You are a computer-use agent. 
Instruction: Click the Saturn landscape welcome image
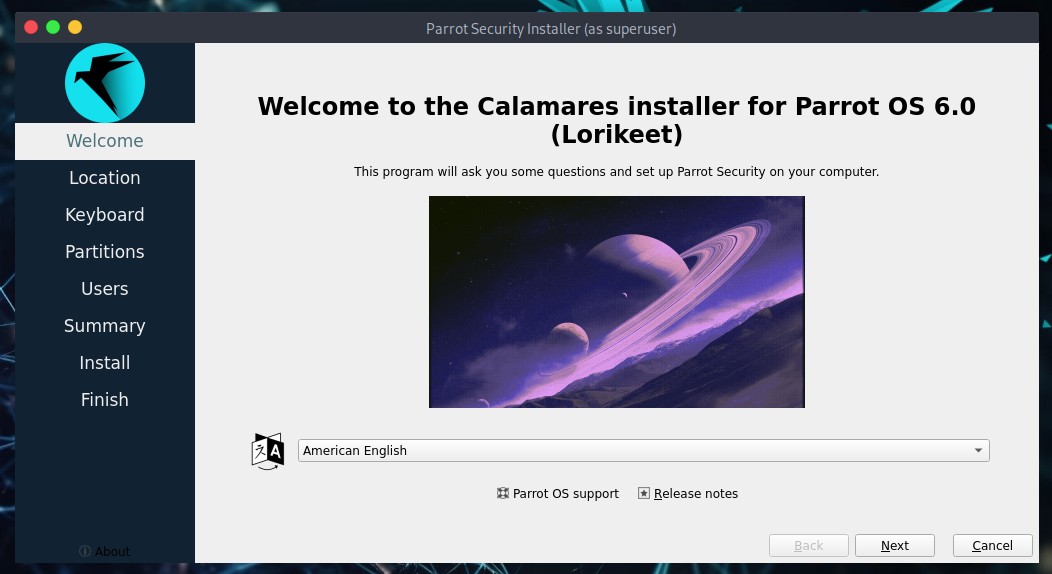[617, 302]
